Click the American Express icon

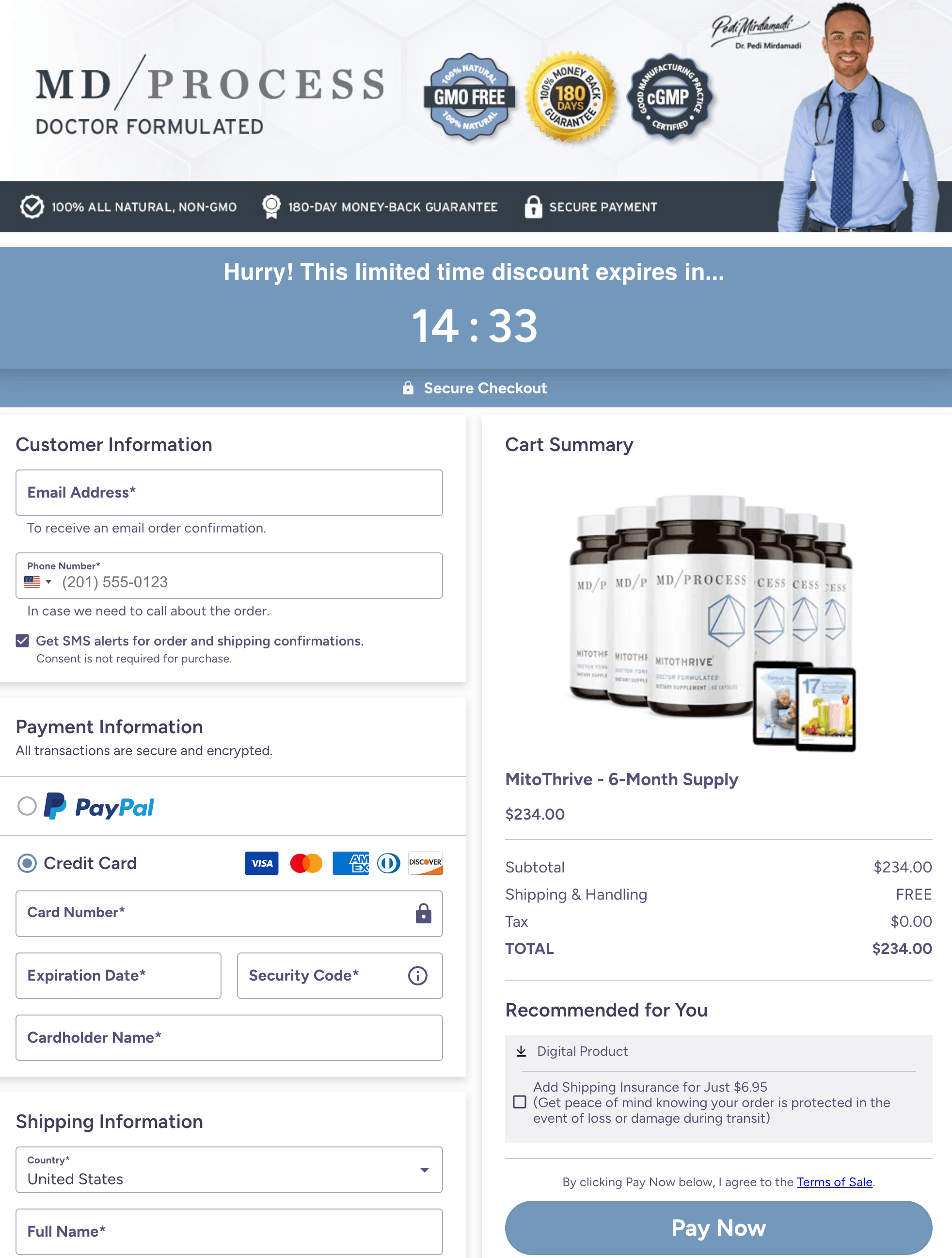point(350,863)
